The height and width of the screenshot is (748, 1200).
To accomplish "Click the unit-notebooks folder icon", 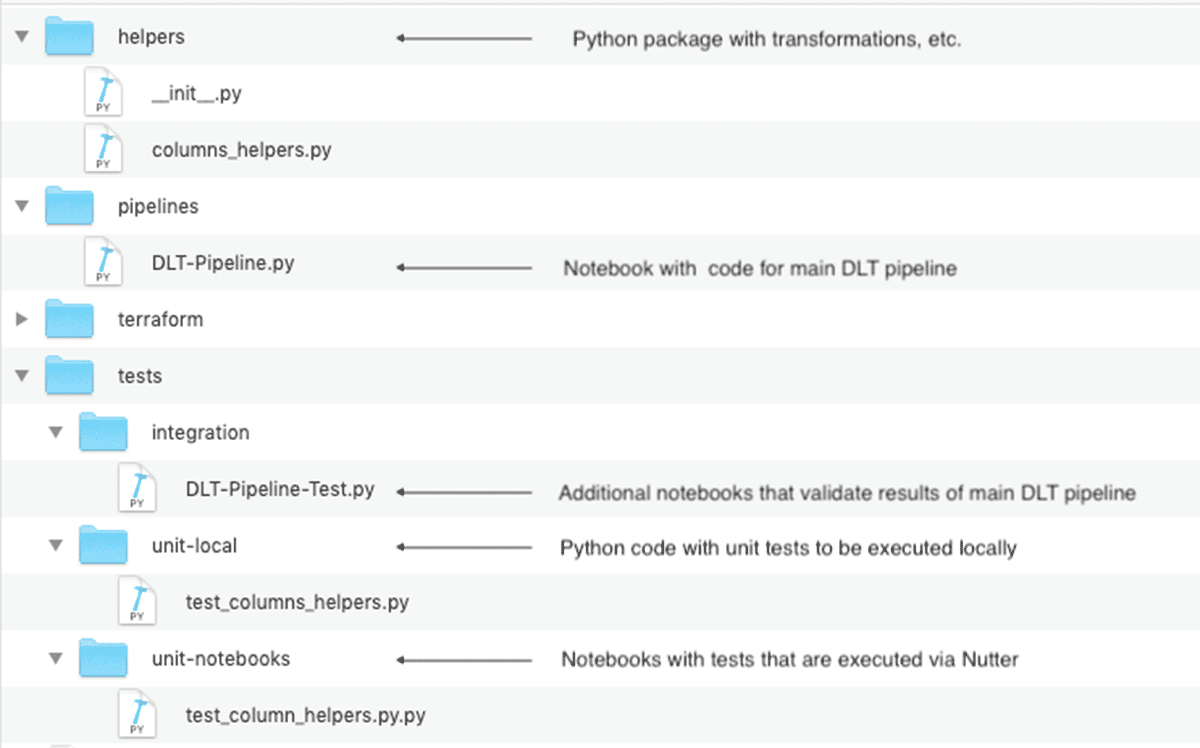I will pyautogui.click(x=103, y=658).
